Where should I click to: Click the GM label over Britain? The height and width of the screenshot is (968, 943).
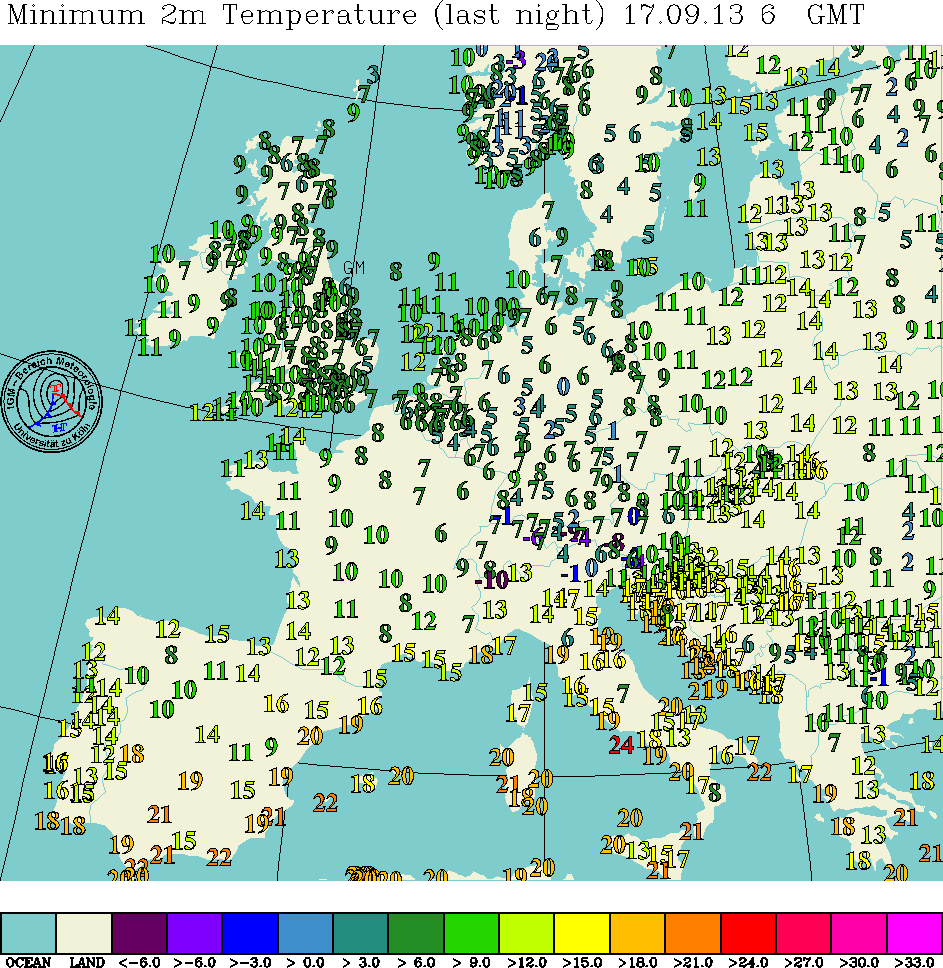tap(354, 267)
